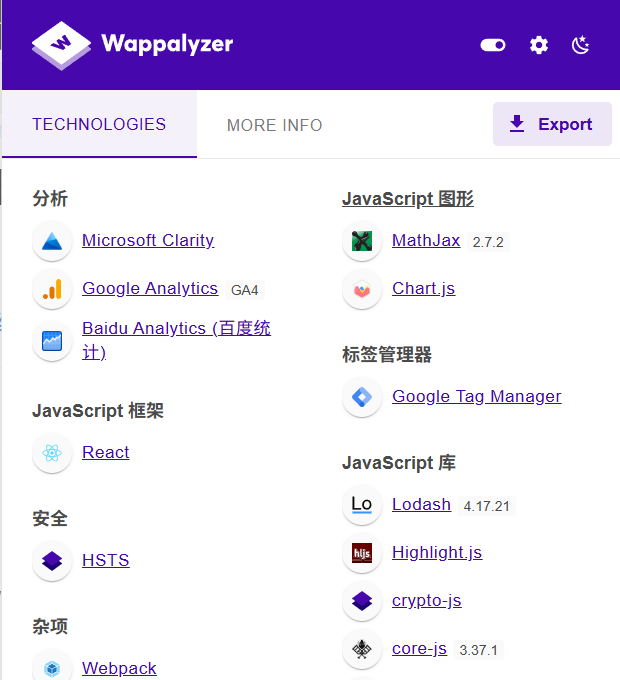This screenshot has height=680, width=620.
Task: Click the Lodash Lo icon
Action: (362, 505)
